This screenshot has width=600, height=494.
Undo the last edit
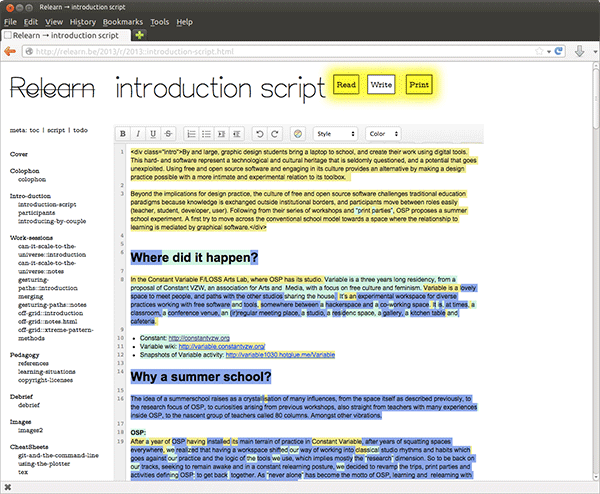coord(259,134)
